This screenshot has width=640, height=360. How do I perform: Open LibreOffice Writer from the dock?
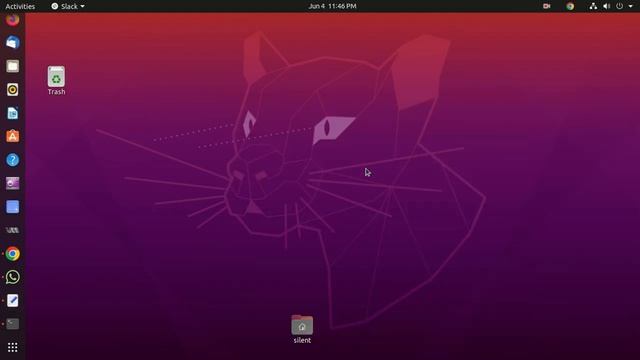tap(12, 113)
